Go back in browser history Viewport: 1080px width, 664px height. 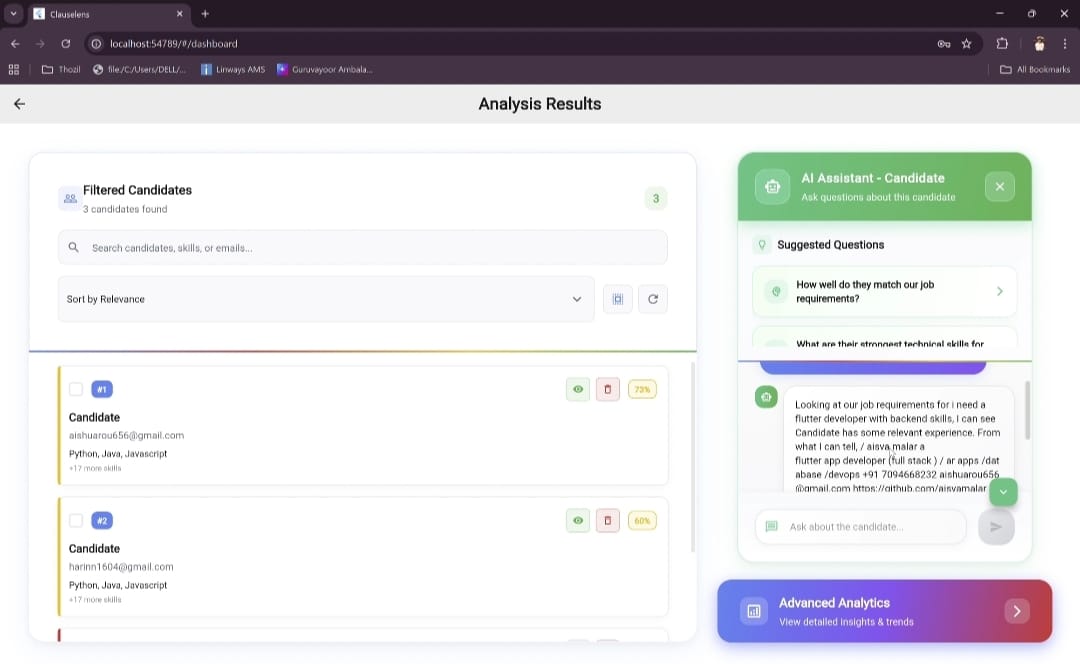tap(15, 43)
